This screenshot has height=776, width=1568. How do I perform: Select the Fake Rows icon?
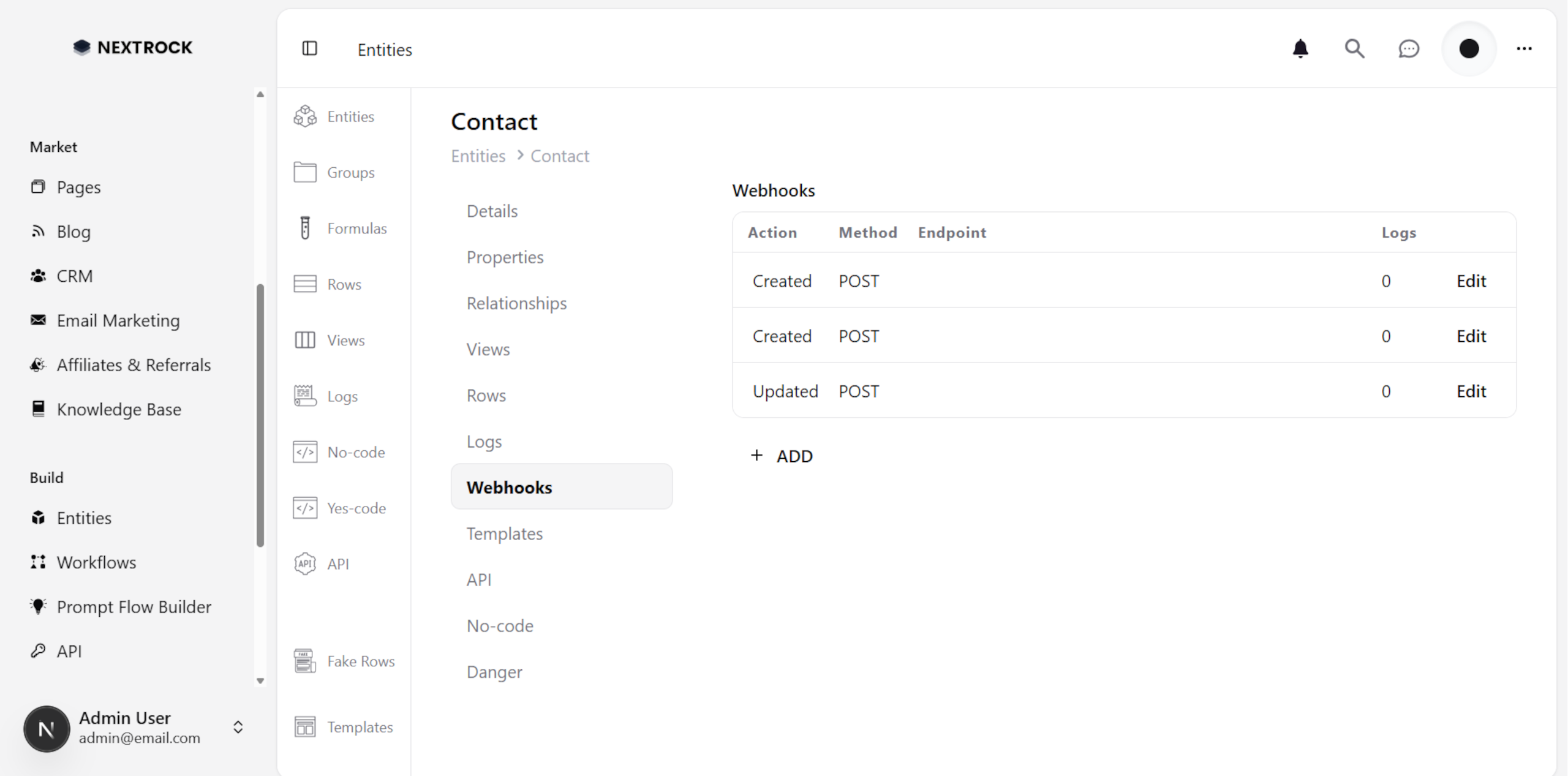click(305, 661)
